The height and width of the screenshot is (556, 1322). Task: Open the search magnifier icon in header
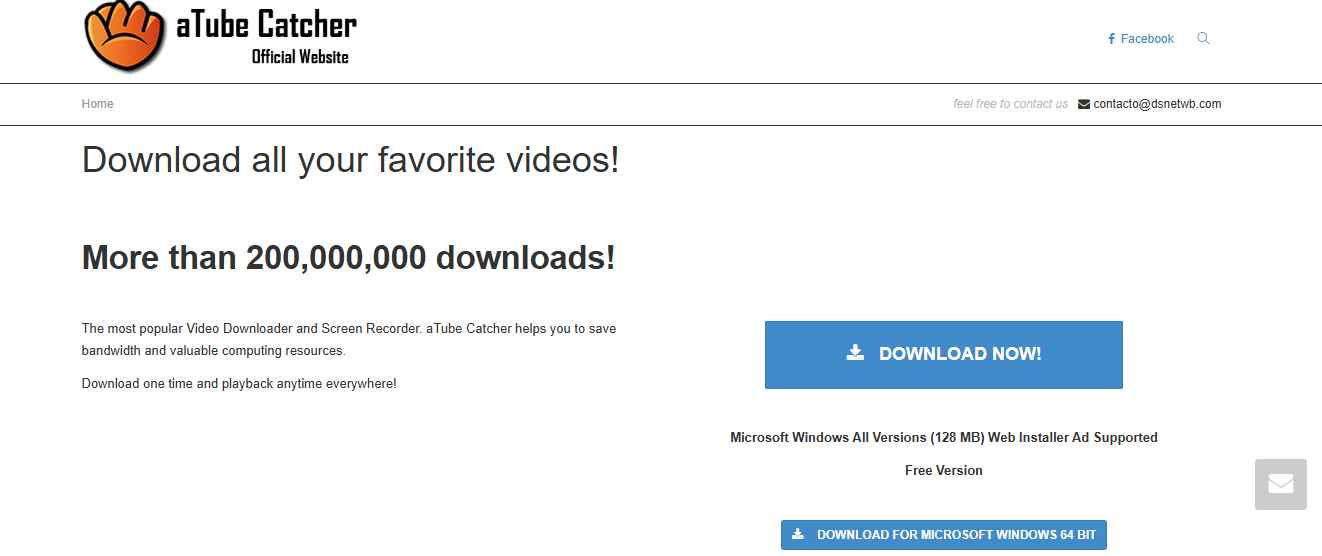click(1203, 39)
